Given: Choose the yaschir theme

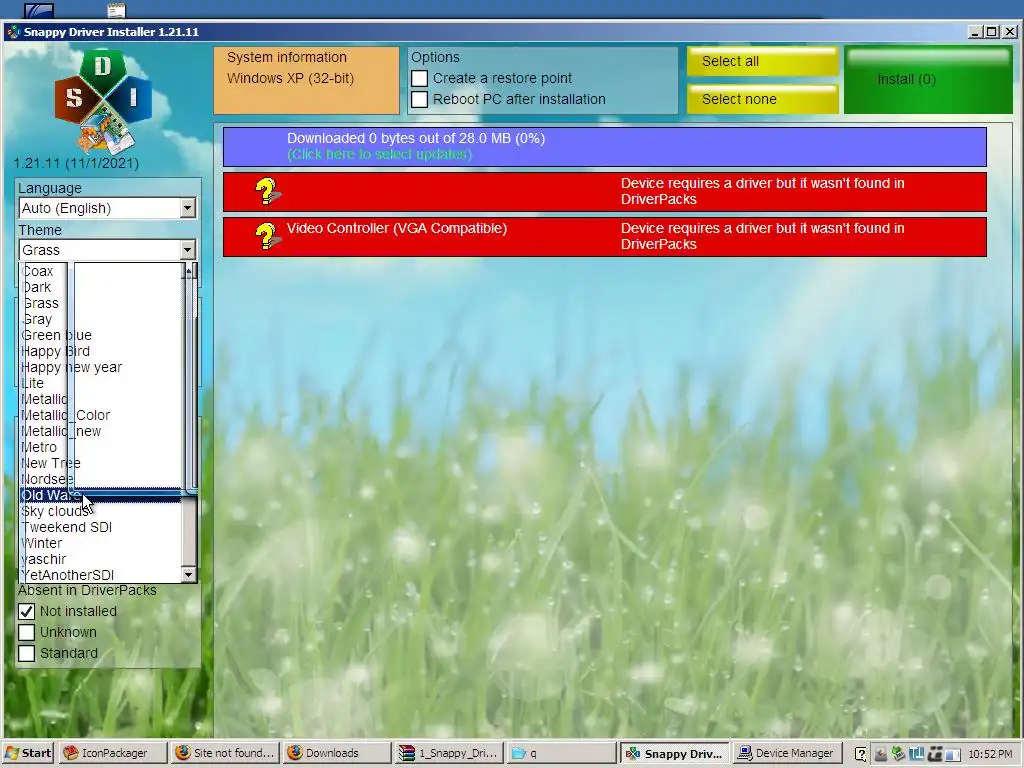Looking at the screenshot, I should pyautogui.click(x=101, y=559).
